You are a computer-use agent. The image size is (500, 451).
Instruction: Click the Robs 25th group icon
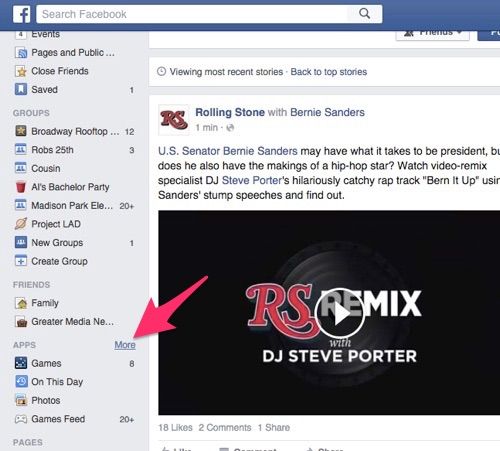(x=21, y=150)
